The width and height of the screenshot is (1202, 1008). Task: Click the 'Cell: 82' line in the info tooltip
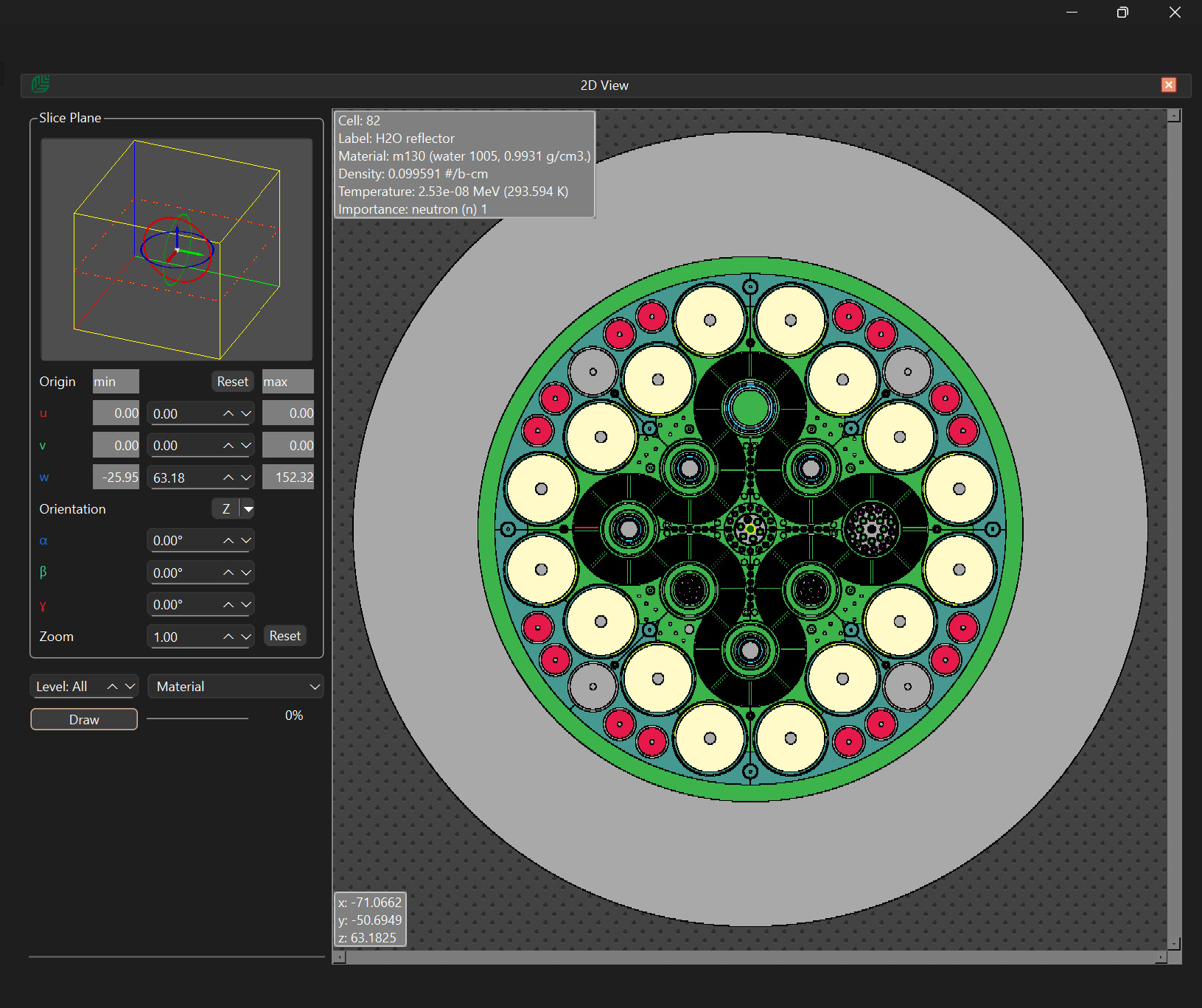pyautogui.click(x=360, y=121)
